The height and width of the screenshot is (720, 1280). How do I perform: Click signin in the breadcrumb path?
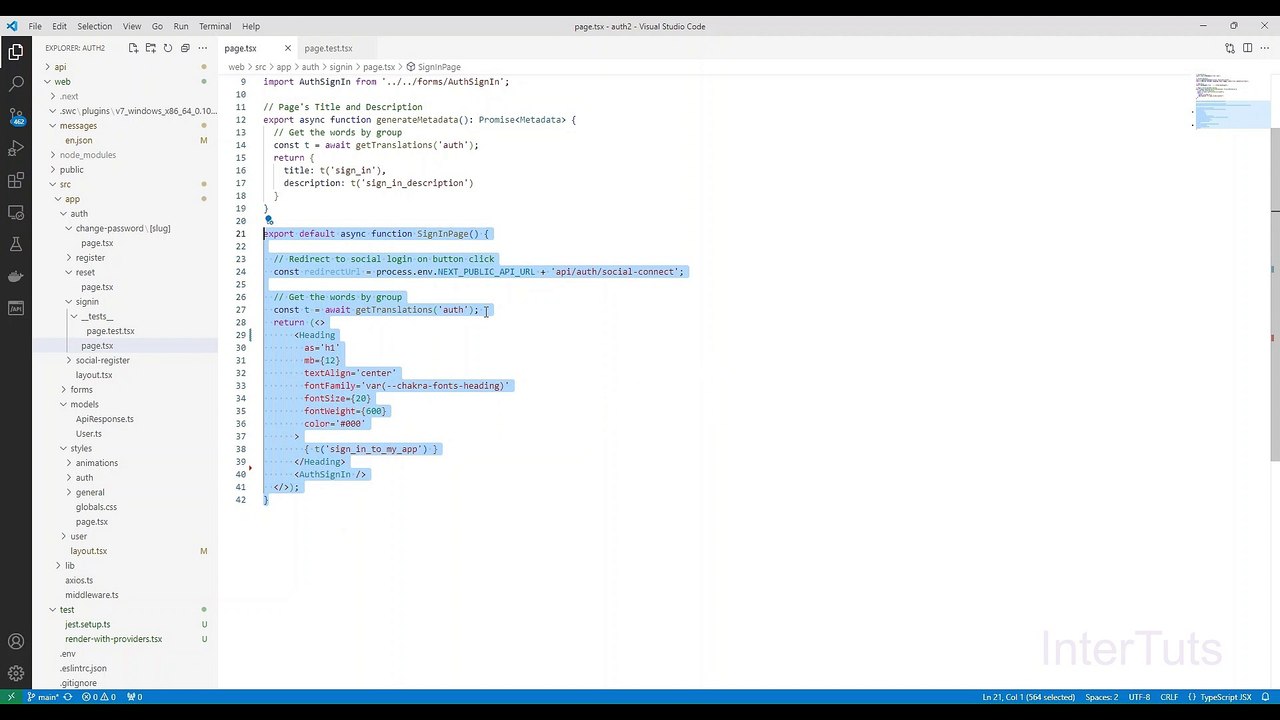341,67
